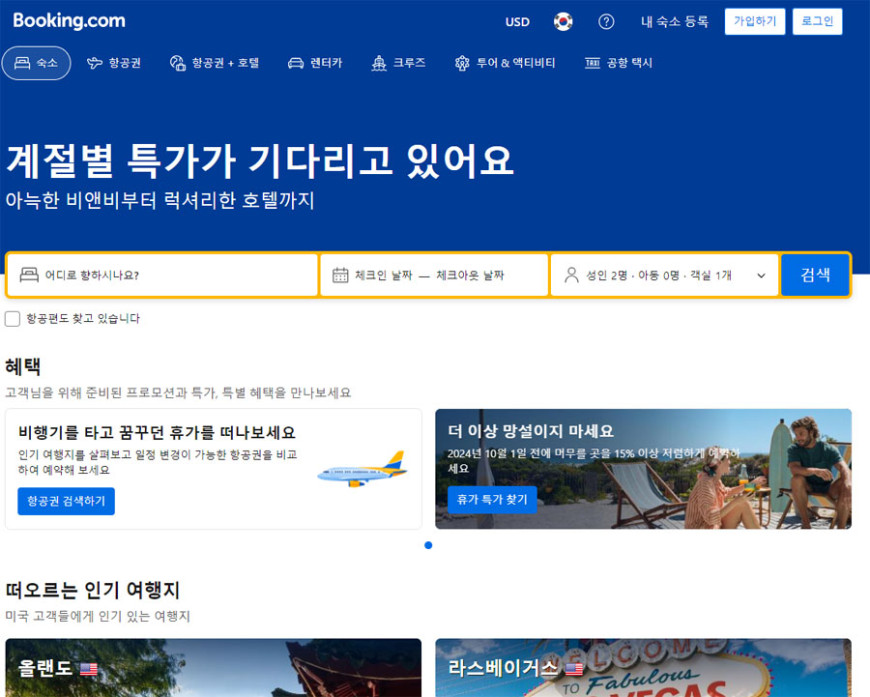This screenshot has height=697, width=870.
Task: Click the person icon in guests field
Action: point(571,275)
